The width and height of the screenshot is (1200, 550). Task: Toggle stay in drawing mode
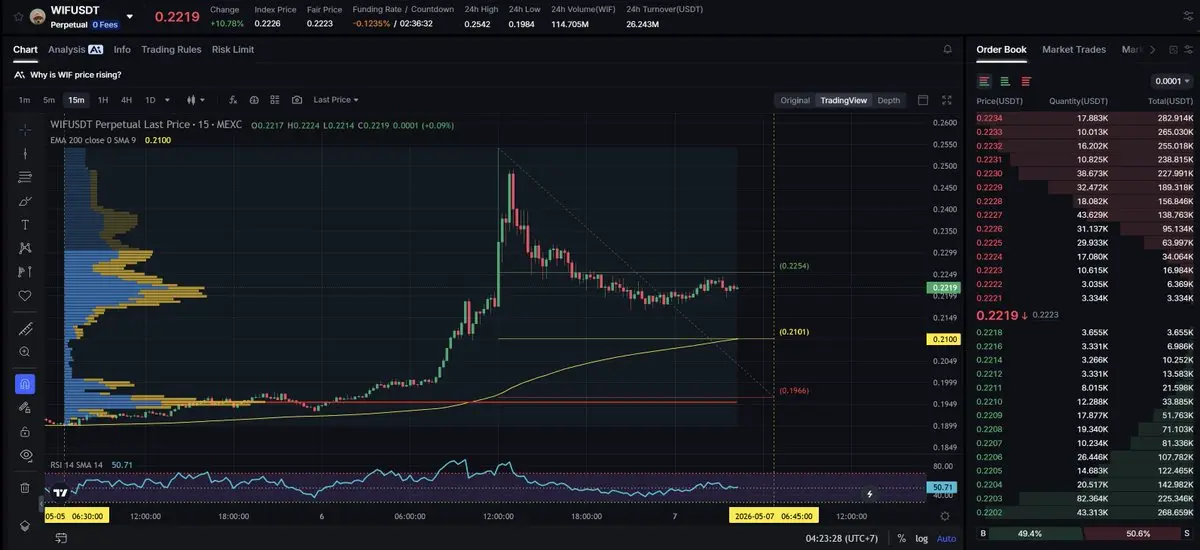(x=25, y=408)
